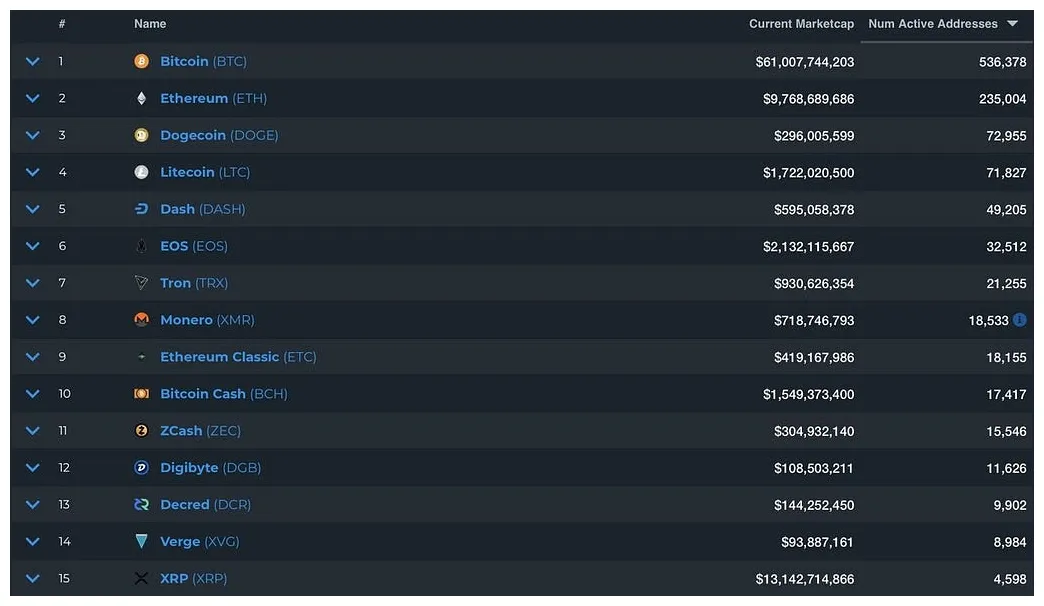Click the Dogecoin coin logo
1044x606 pixels.
pyautogui.click(x=142, y=135)
